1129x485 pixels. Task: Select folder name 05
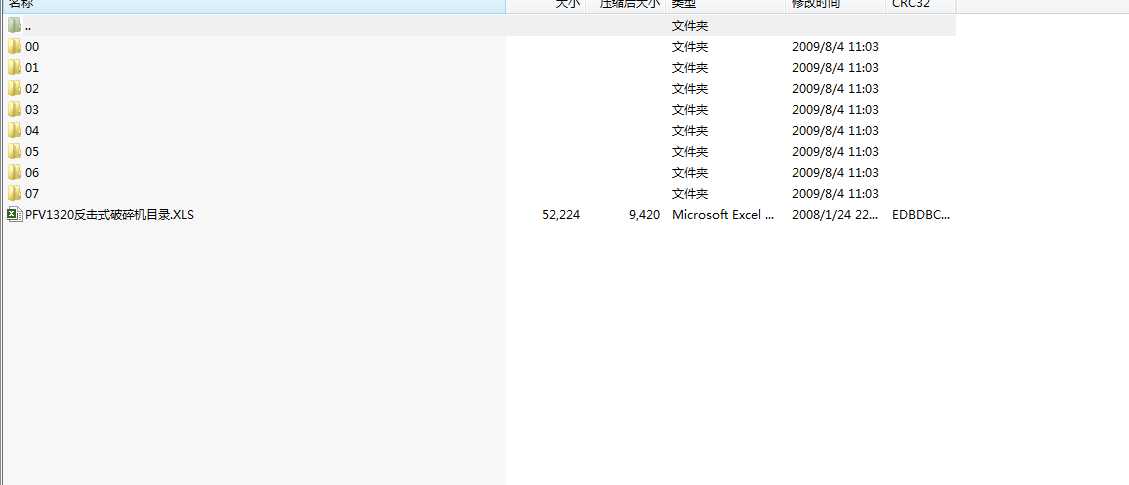[32, 151]
